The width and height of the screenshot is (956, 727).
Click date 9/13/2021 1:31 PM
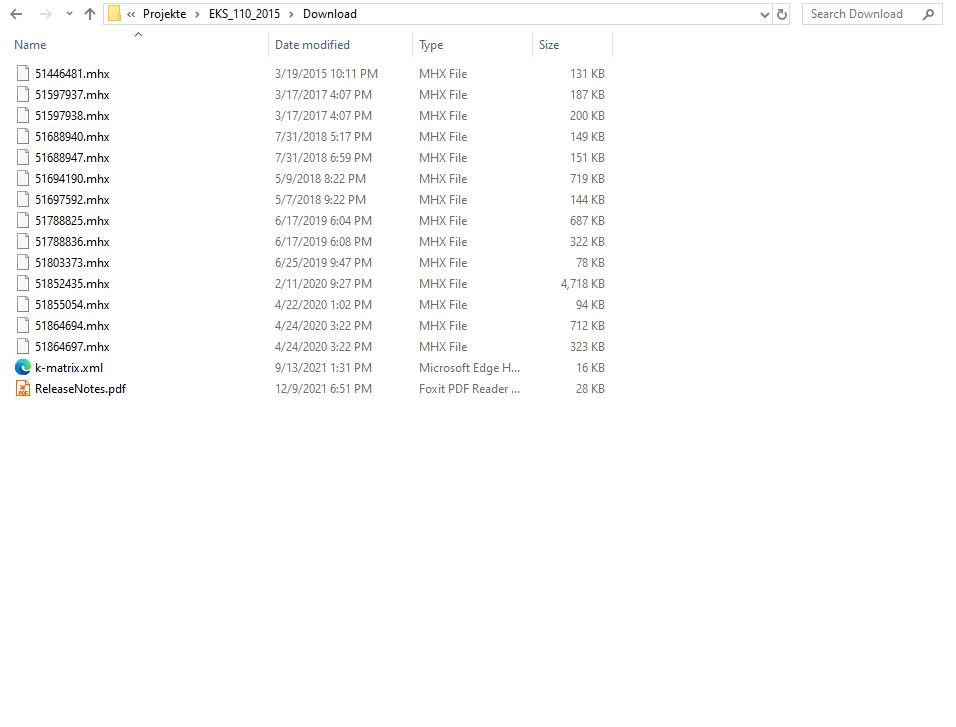[x=323, y=368]
